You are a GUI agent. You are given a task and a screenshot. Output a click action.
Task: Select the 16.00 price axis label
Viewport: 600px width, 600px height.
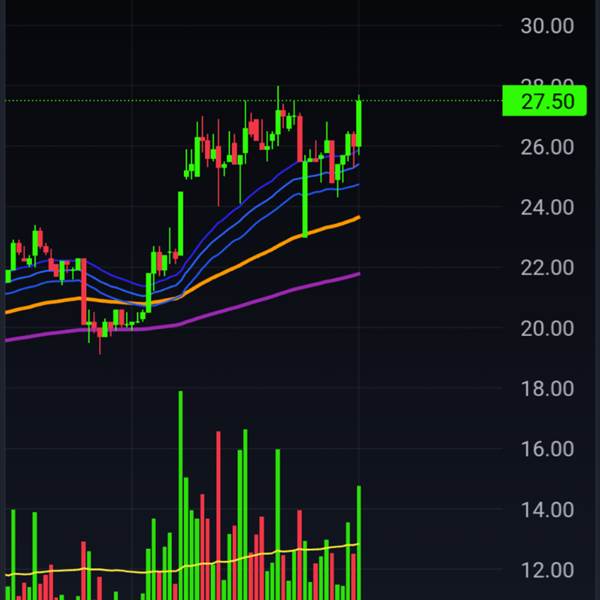[x=547, y=449]
